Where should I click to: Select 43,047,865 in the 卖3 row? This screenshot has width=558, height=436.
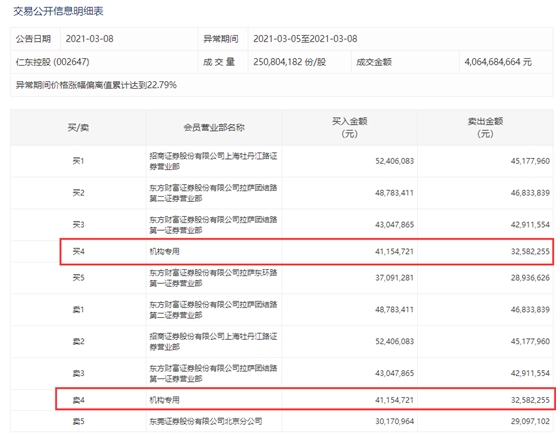[394, 373]
